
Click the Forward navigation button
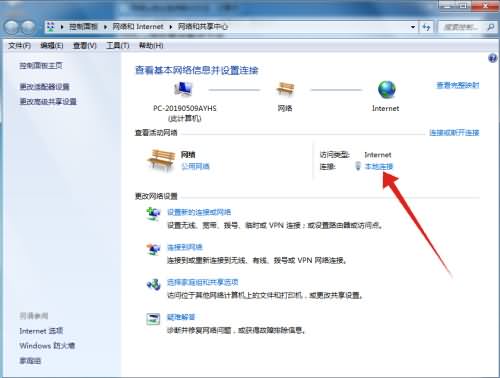click(28, 27)
